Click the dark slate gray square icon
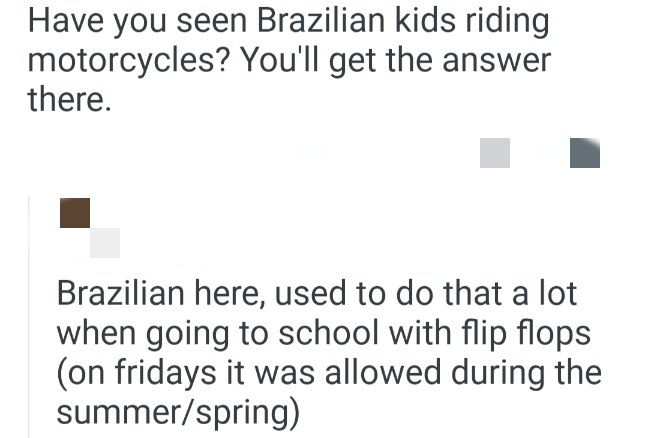648x438 pixels. (584, 153)
